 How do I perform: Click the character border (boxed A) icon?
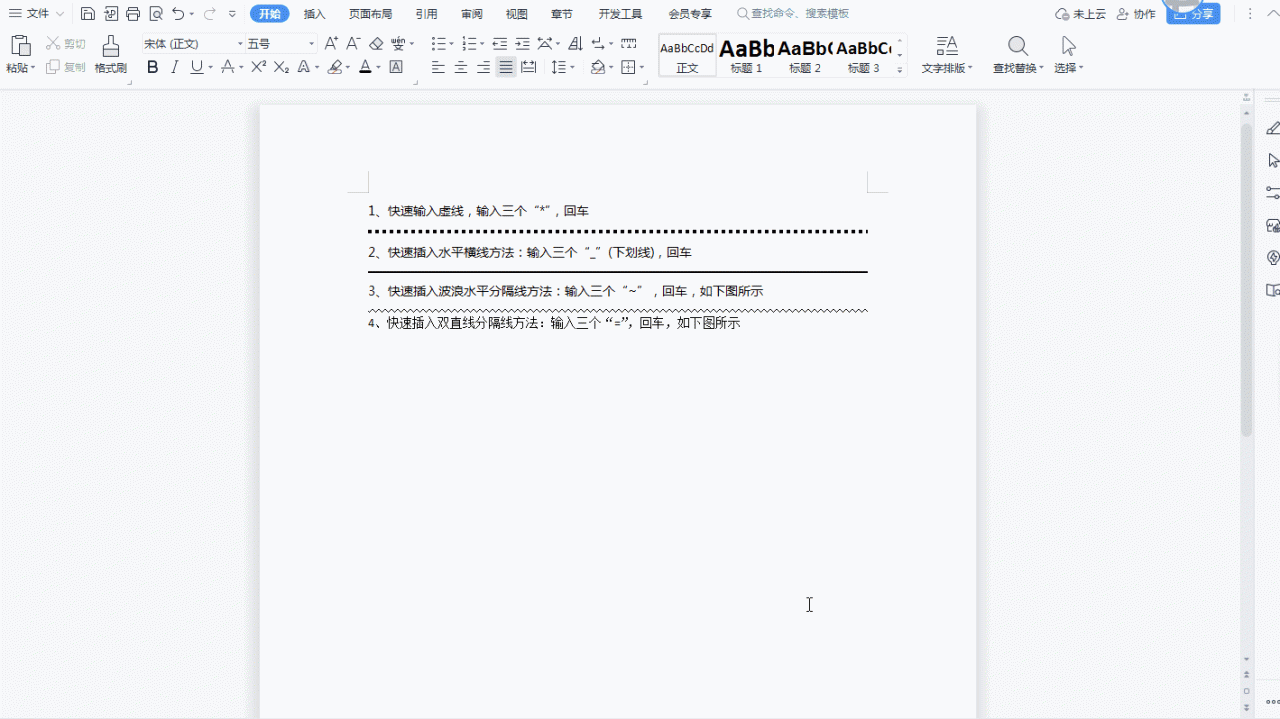396,67
